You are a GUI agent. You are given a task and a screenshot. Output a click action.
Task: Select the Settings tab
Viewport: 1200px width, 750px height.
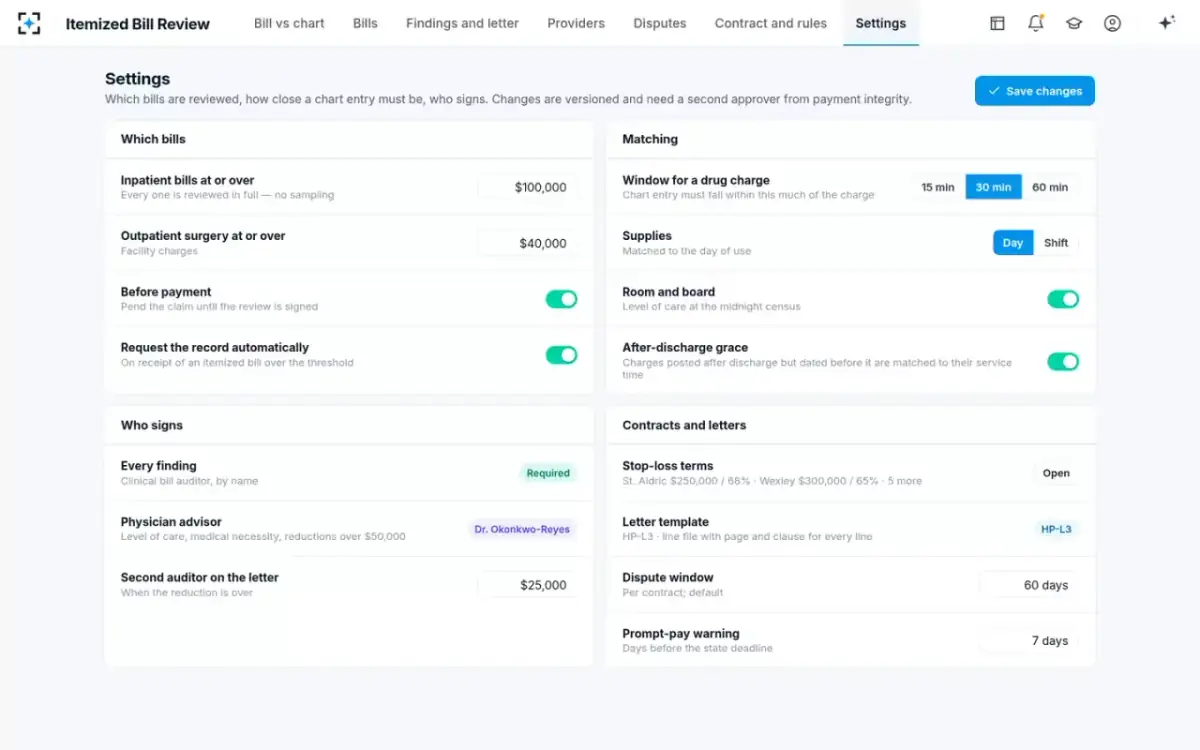point(881,23)
